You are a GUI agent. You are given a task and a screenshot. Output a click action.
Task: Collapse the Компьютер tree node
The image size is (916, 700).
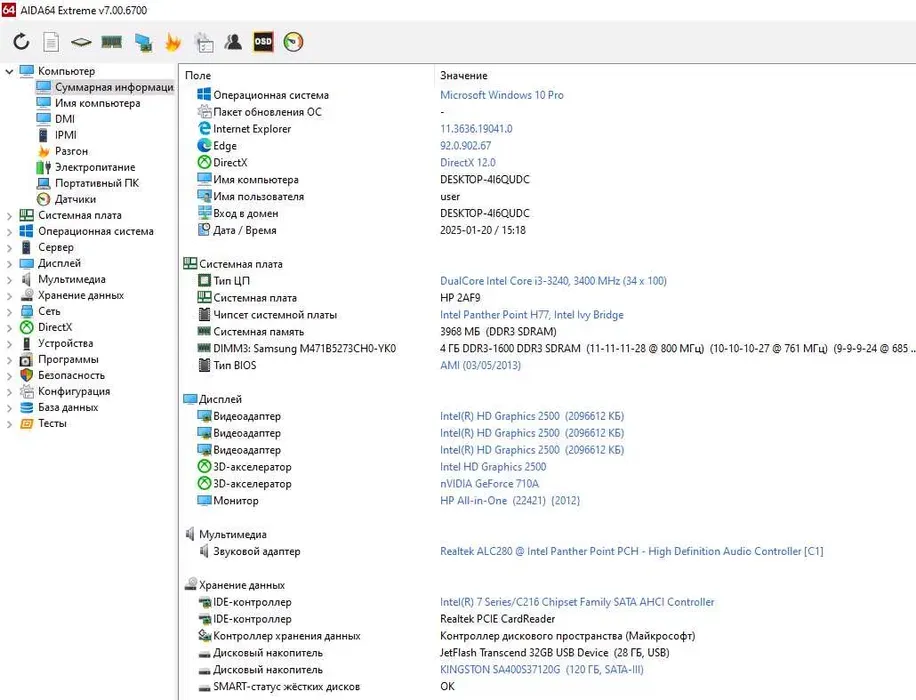9,71
